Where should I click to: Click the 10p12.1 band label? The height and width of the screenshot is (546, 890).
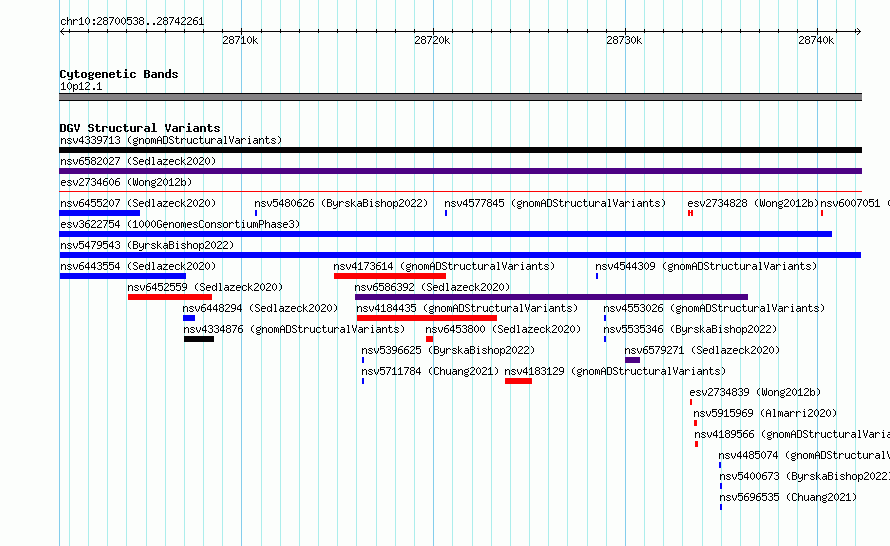[81, 86]
